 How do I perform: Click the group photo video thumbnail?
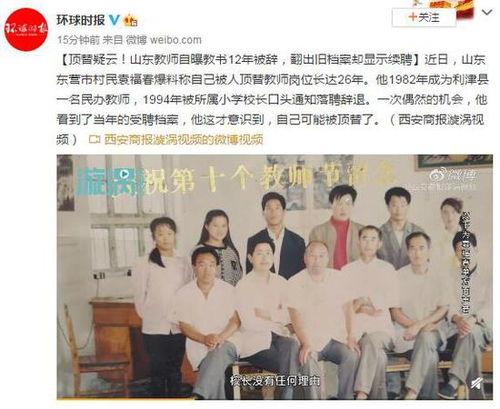(x=275, y=277)
